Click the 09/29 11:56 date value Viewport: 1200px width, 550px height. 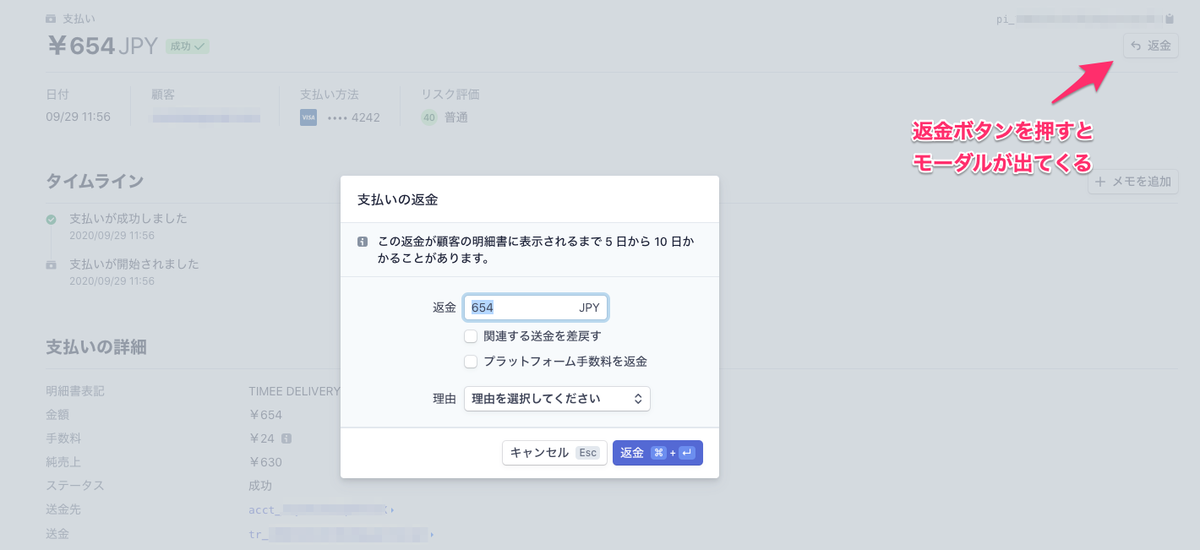coord(78,117)
